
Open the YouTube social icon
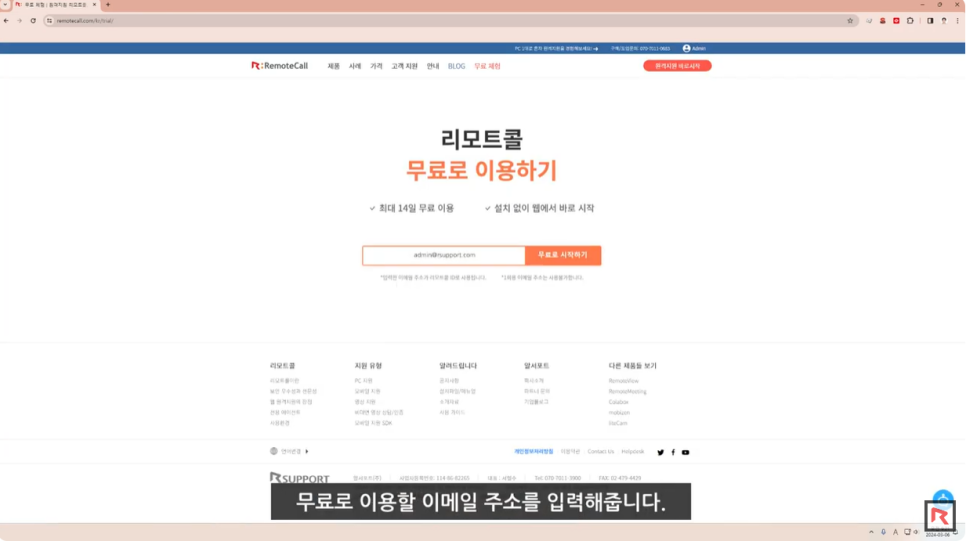coord(685,452)
